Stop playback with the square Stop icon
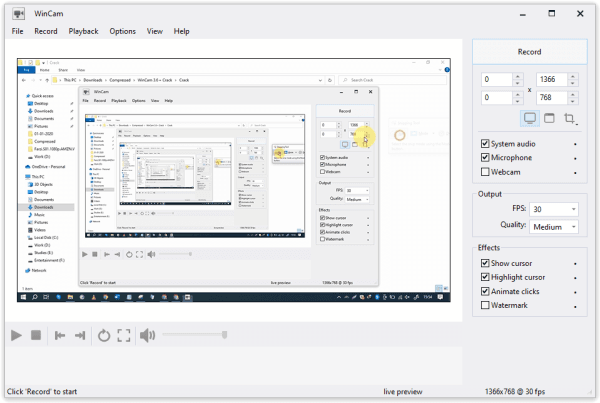The width and height of the screenshot is (600, 403). [x=36, y=335]
